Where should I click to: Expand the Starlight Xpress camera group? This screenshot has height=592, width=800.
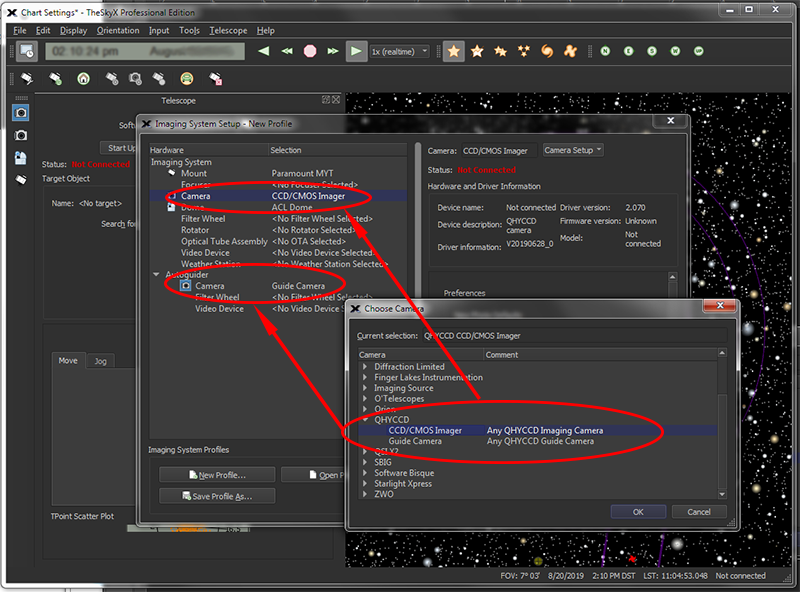click(365, 483)
